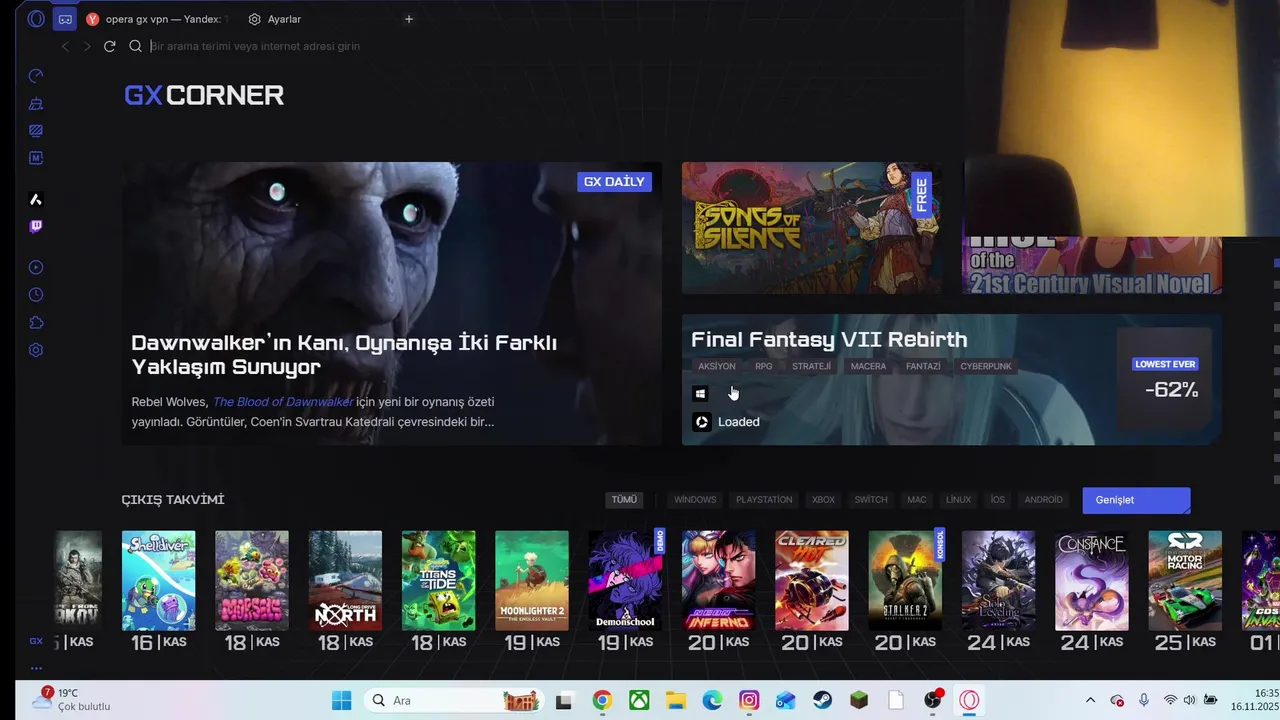This screenshot has height=720, width=1280.
Task: Click the Loaded store icon
Action: point(702,422)
